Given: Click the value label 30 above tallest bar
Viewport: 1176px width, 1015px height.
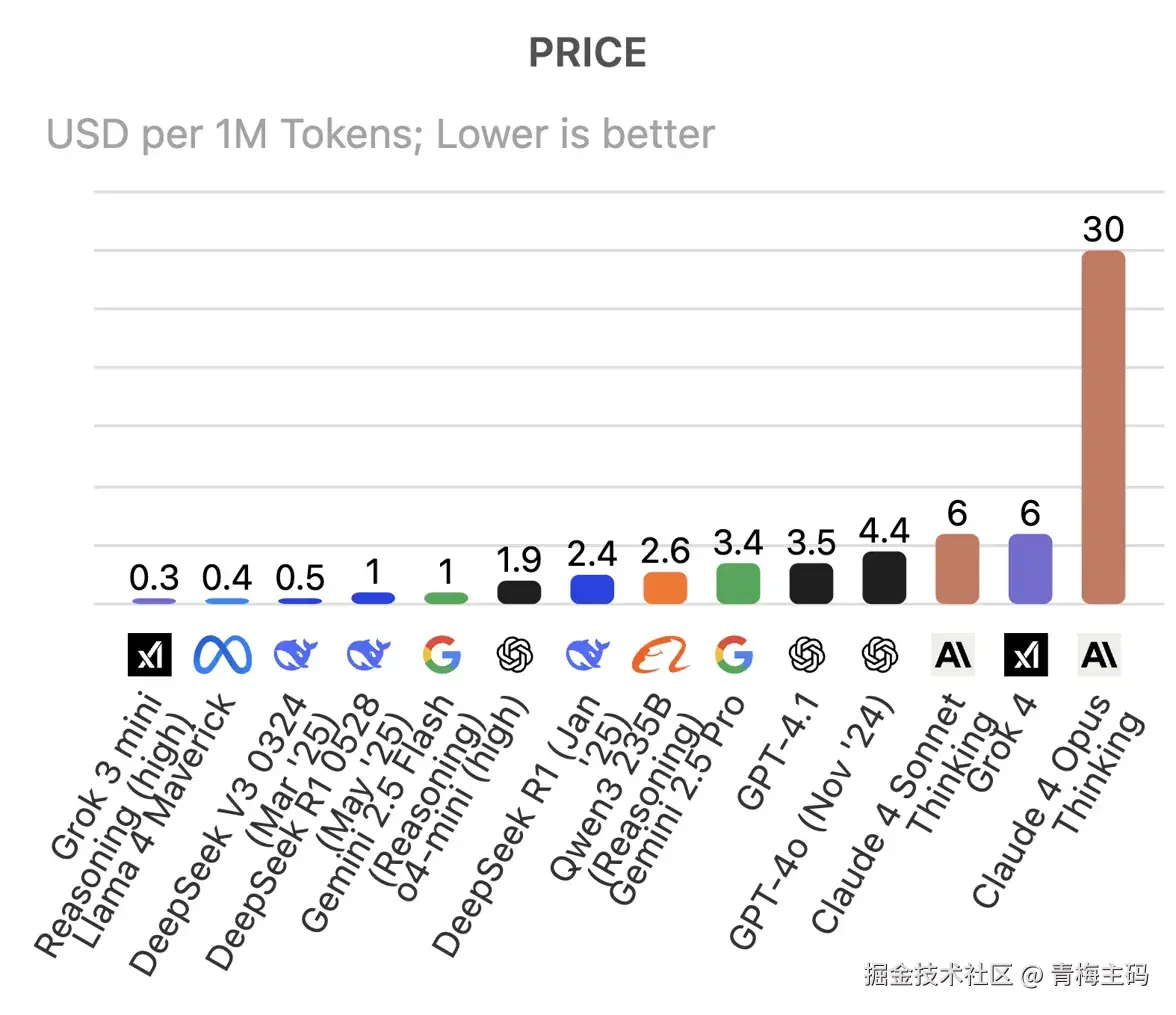Looking at the screenshot, I should (1103, 230).
